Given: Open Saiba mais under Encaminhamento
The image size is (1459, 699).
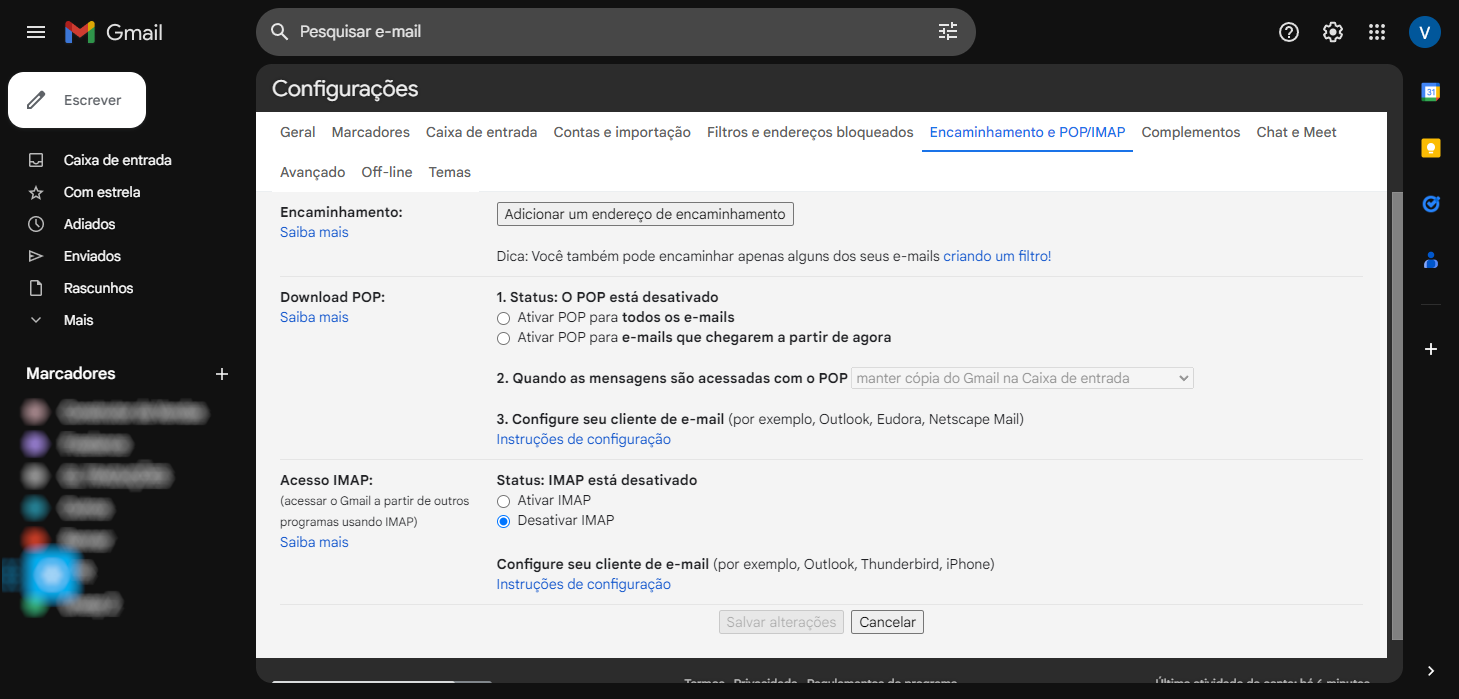Looking at the screenshot, I should (314, 232).
